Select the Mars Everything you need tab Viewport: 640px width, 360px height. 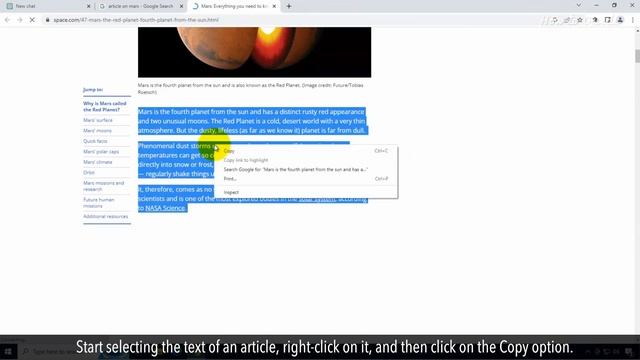pos(233,6)
